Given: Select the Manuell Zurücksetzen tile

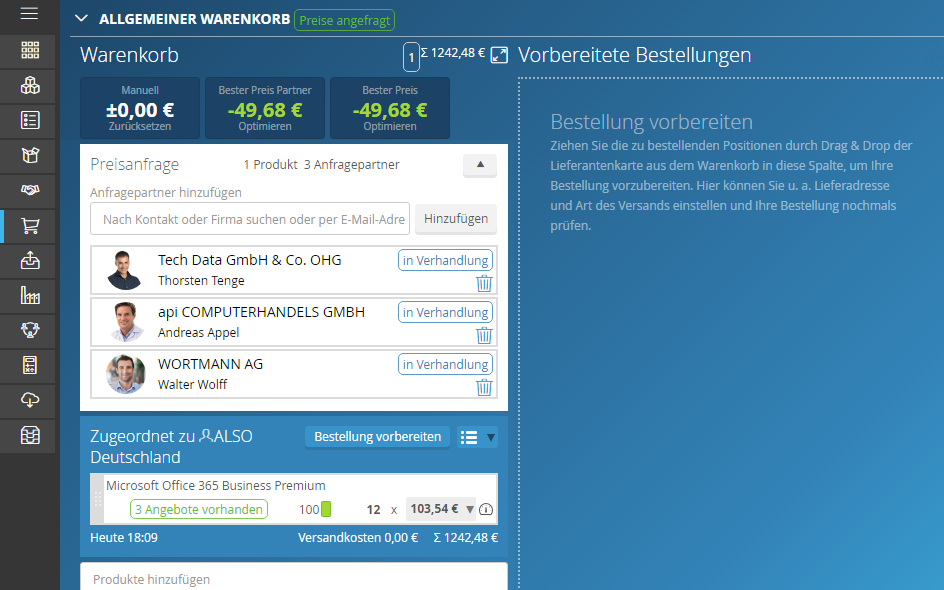Looking at the screenshot, I should coord(140,108).
